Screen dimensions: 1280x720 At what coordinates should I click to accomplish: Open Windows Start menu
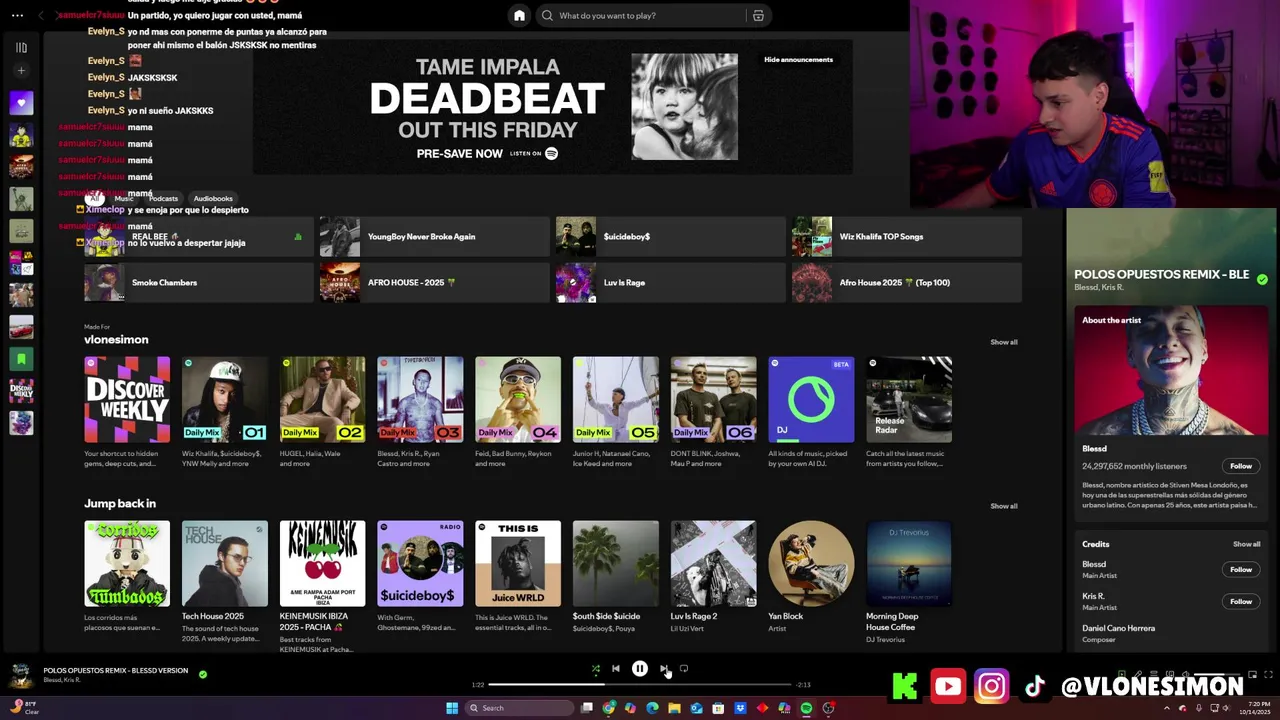pos(452,708)
